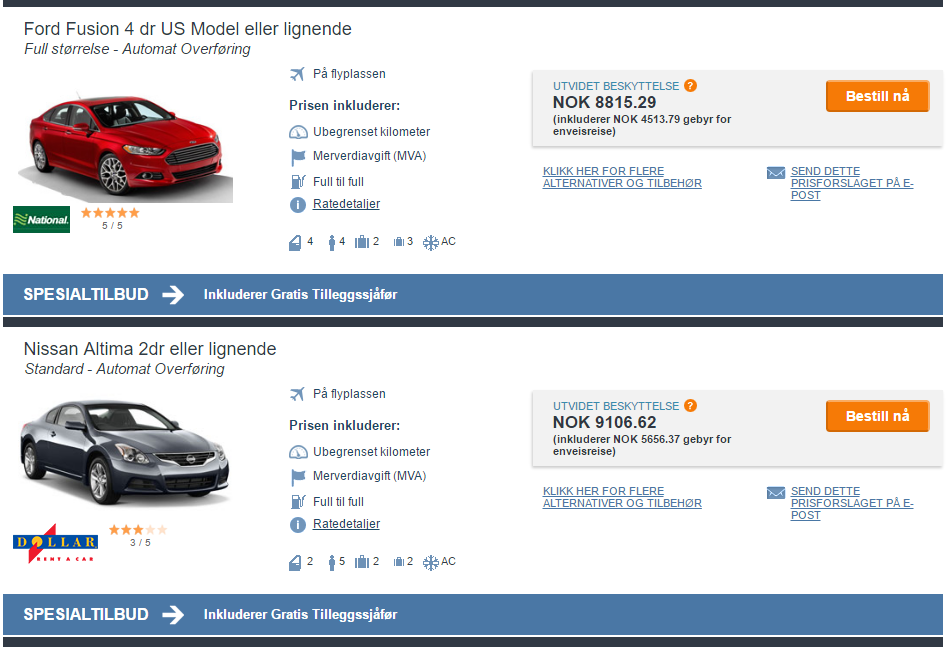The image size is (949, 652).
Task: Click the orange help icon on Nissan Altima price
Action: [691, 406]
